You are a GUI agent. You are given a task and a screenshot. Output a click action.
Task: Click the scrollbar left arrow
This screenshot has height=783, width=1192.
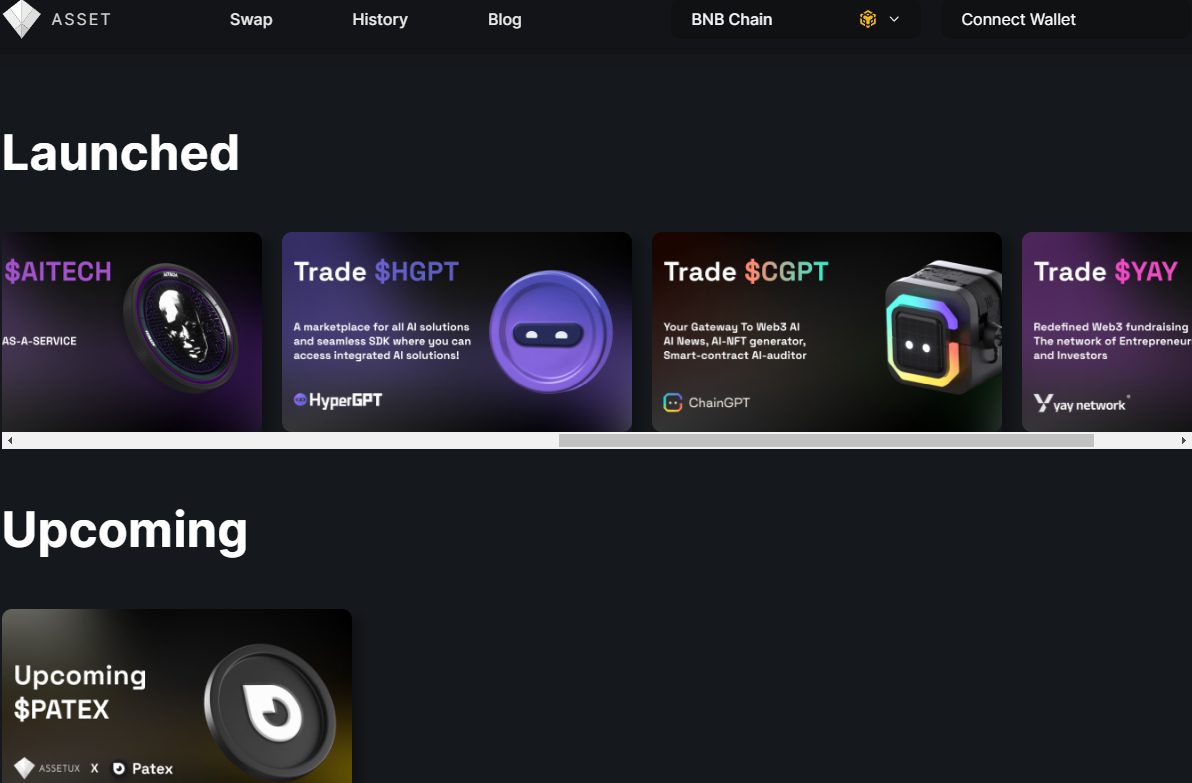tap(10, 440)
